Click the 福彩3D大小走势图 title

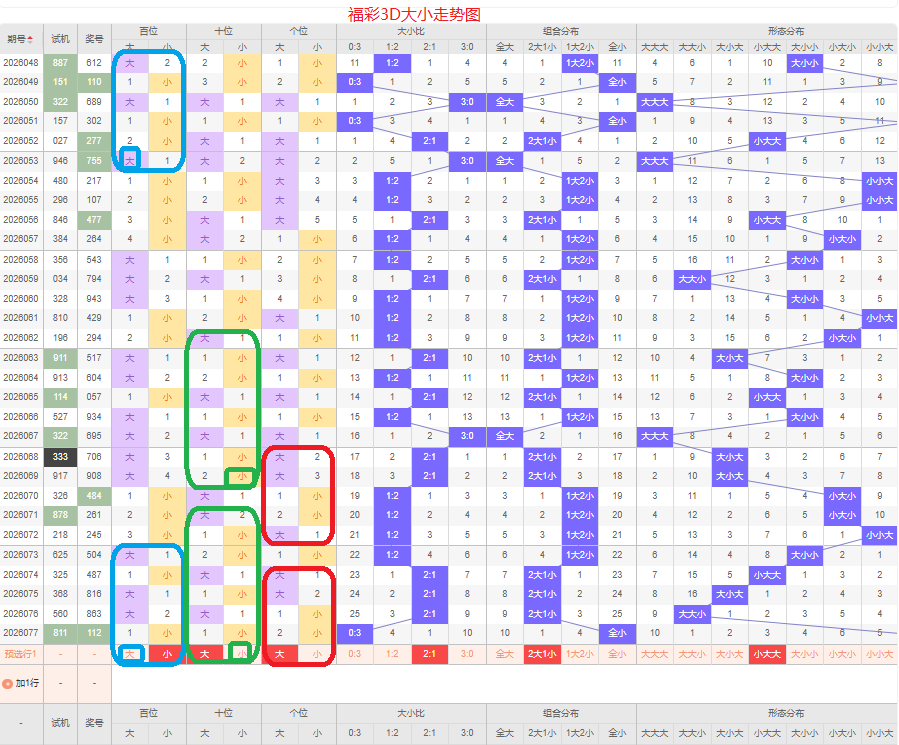[x=414, y=14]
